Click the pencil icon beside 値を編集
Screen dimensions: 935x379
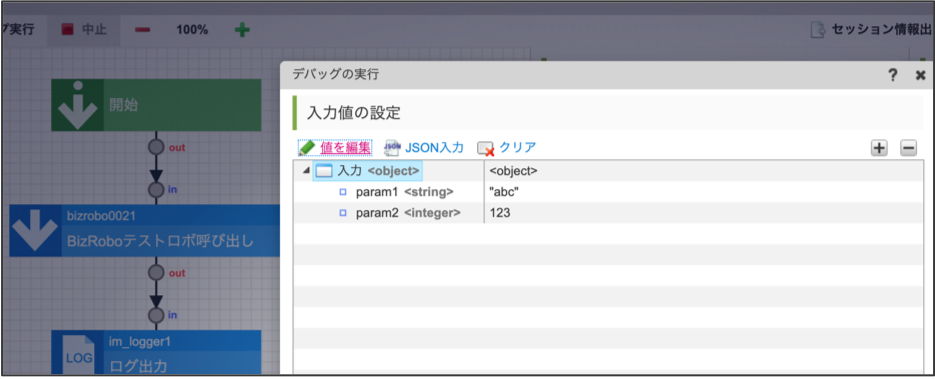click(307, 147)
